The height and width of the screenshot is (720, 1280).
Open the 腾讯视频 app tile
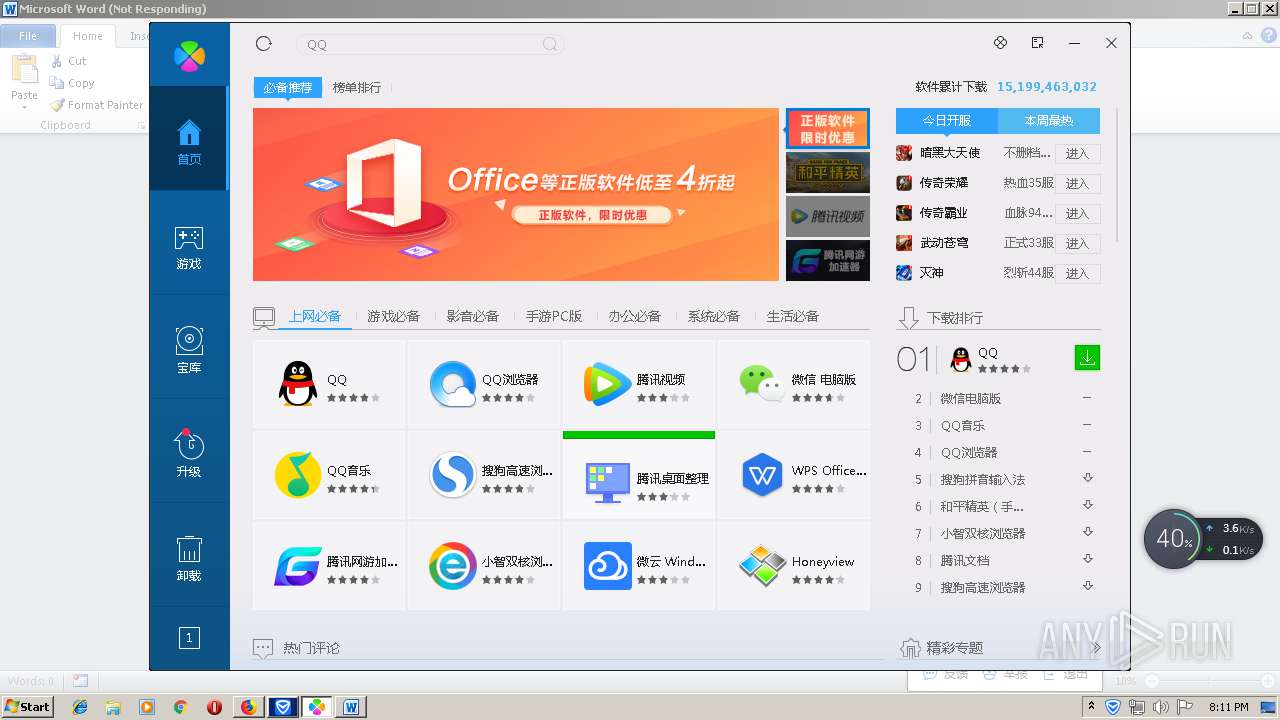coord(639,385)
